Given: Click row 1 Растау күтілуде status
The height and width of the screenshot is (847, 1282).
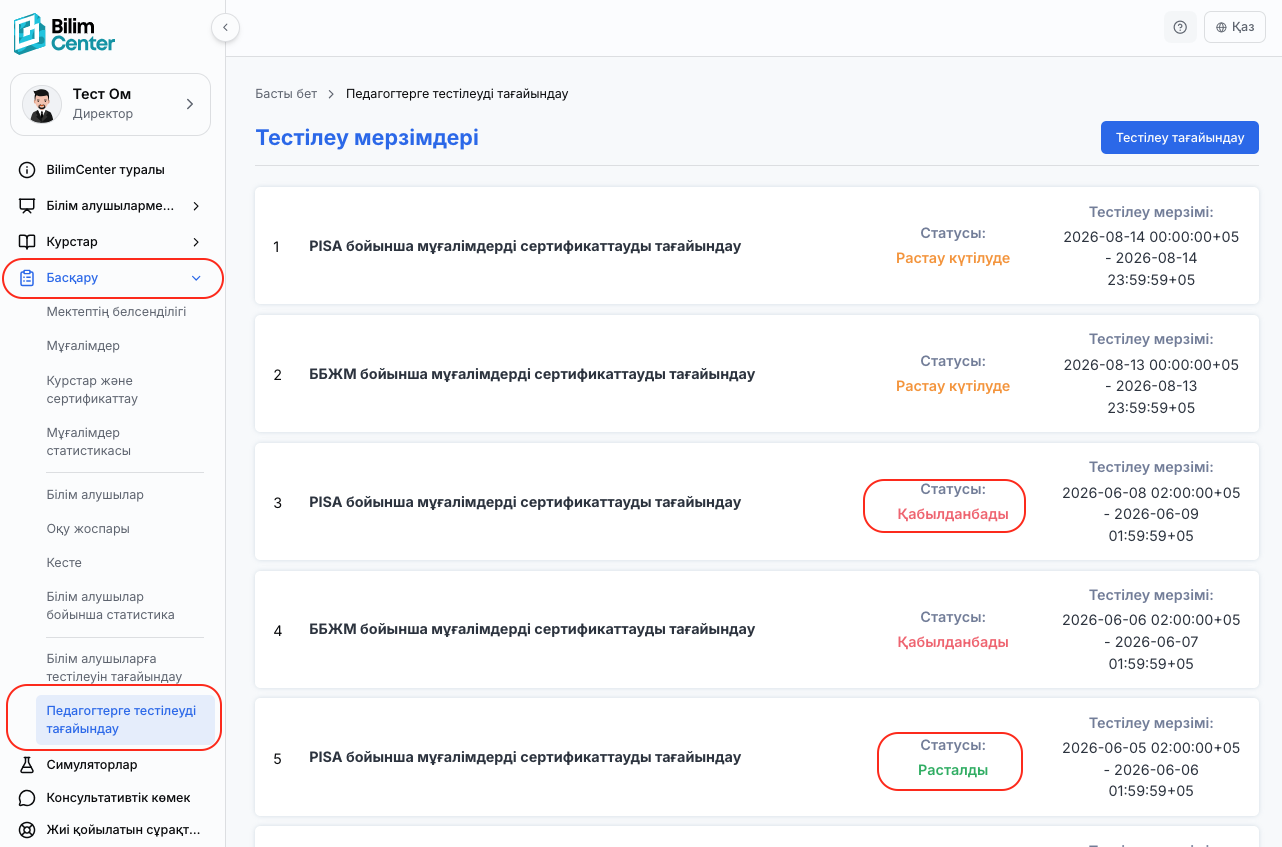Looking at the screenshot, I should tap(953, 258).
